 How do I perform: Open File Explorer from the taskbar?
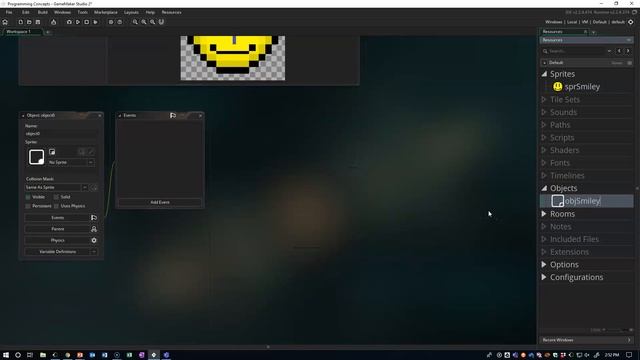click(x=42, y=355)
